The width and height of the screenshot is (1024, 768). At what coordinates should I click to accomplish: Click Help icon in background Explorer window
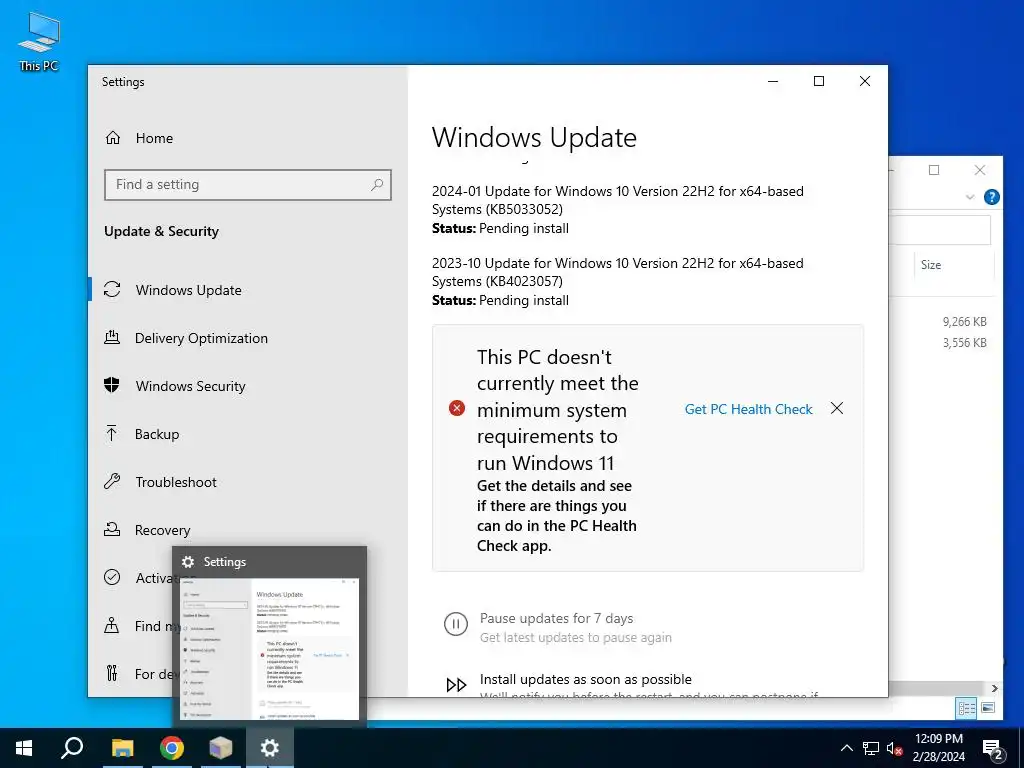991,197
